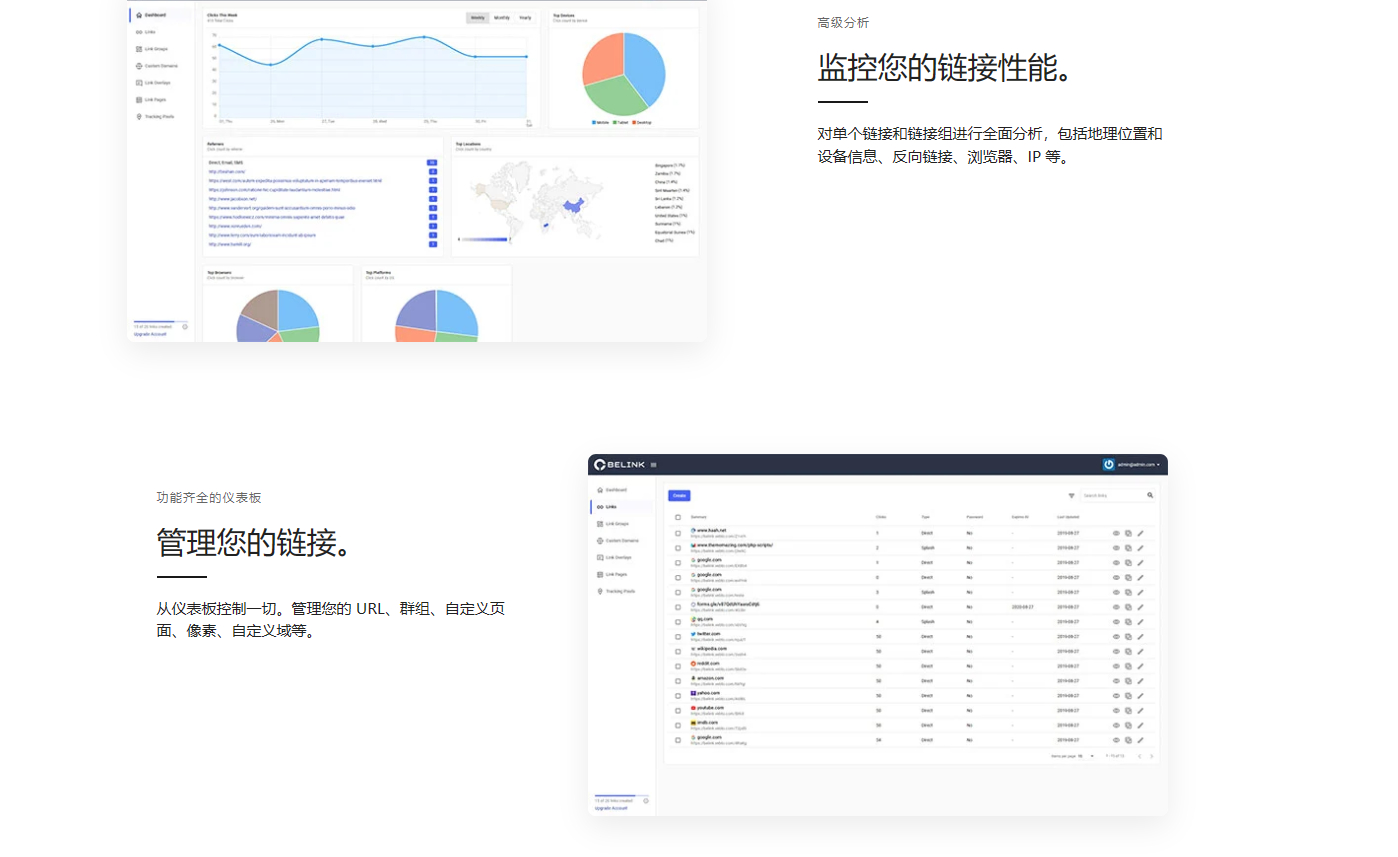This screenshot has width=1398, height=857.
Task: Click the hamburger menu icon next to BELINK logo
Action: tap(654, 465)
